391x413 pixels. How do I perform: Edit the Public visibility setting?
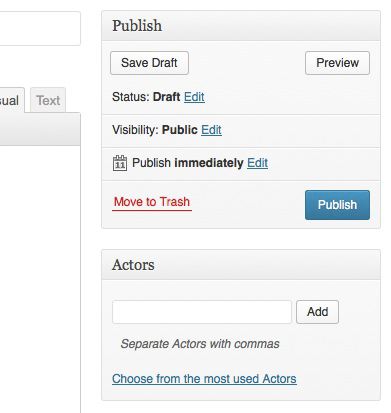tap(211, 130)
